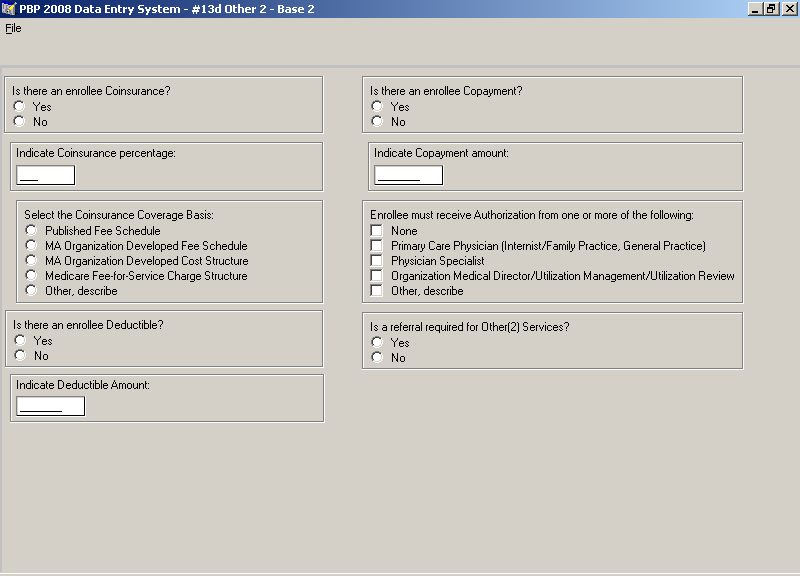This screenshot has height=576, width=800.
Task: Click the Deductible Amount input field
Action: click(51, 407)
